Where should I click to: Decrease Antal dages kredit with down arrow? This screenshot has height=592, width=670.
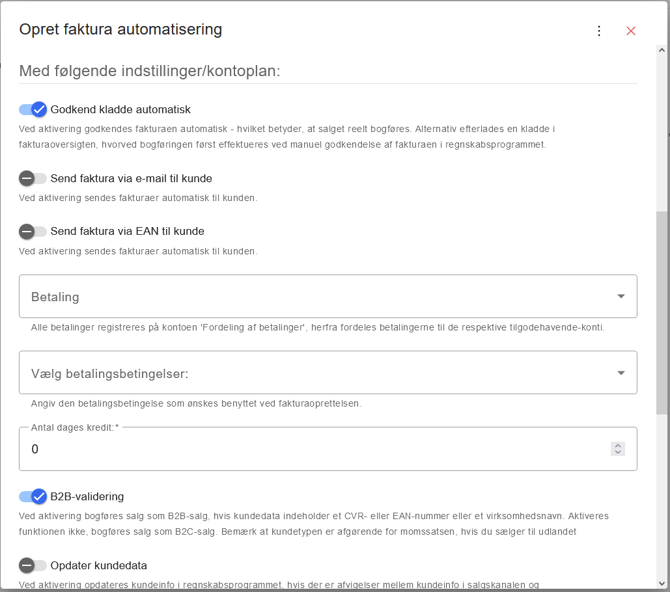(618, 452)
